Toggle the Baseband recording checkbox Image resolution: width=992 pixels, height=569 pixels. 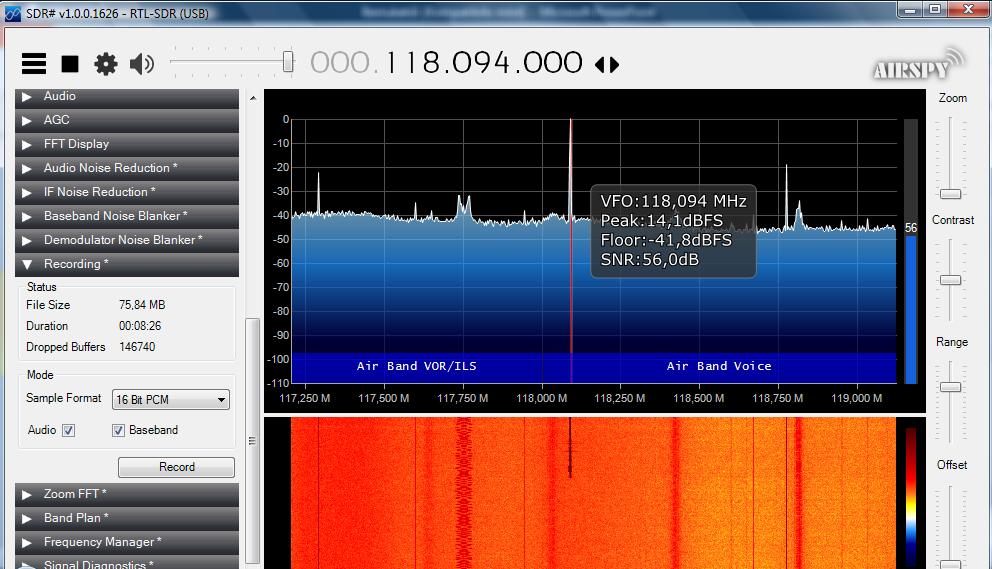click(118, 430)
